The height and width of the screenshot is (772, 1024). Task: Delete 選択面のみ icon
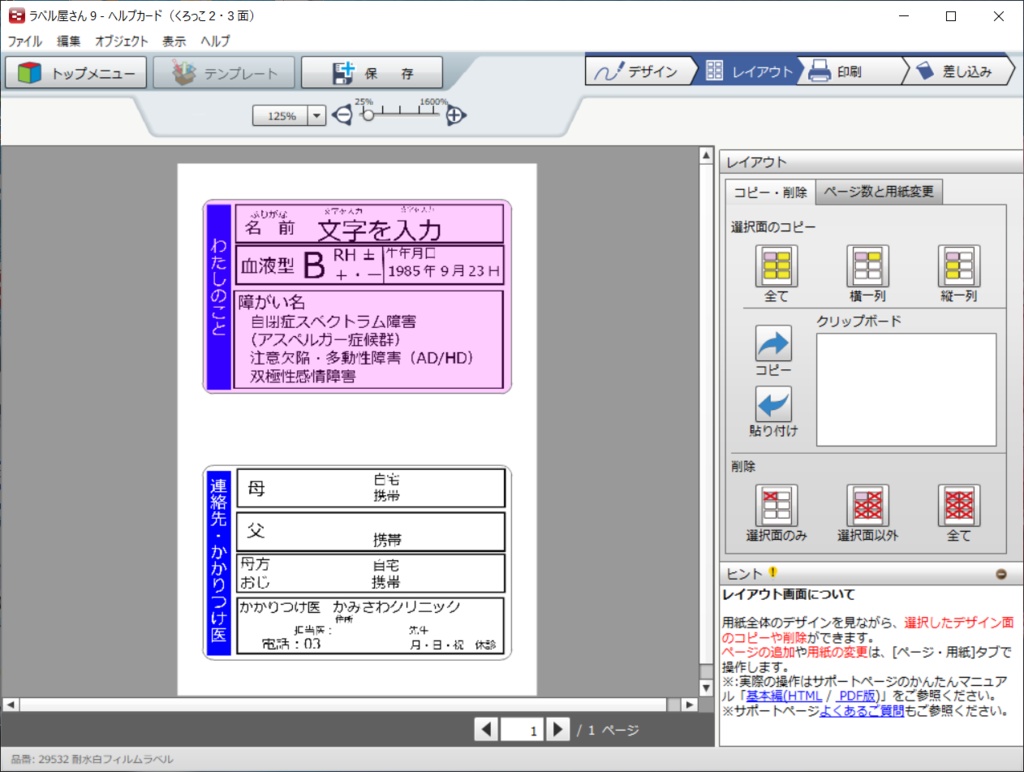(x=776, y=505)
